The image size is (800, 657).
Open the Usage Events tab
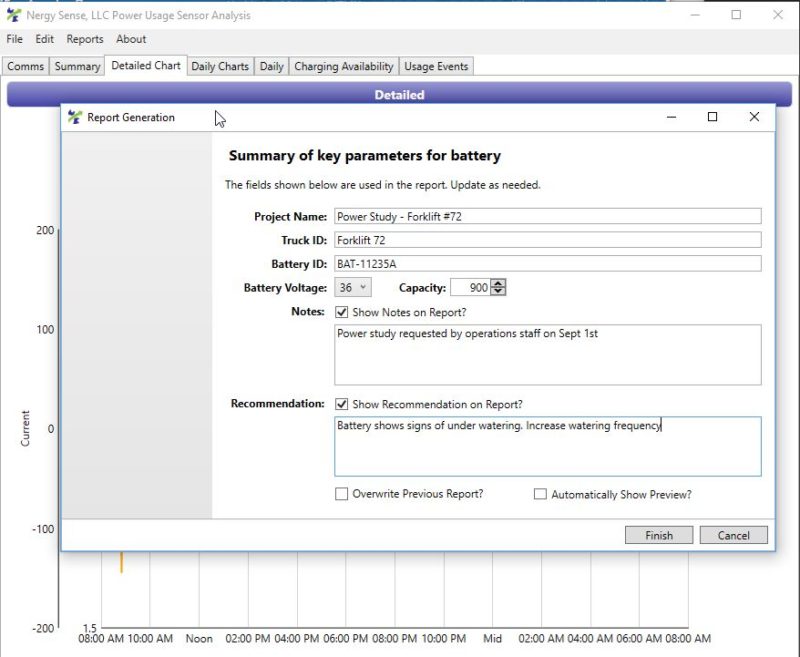[x=436, y=66]
